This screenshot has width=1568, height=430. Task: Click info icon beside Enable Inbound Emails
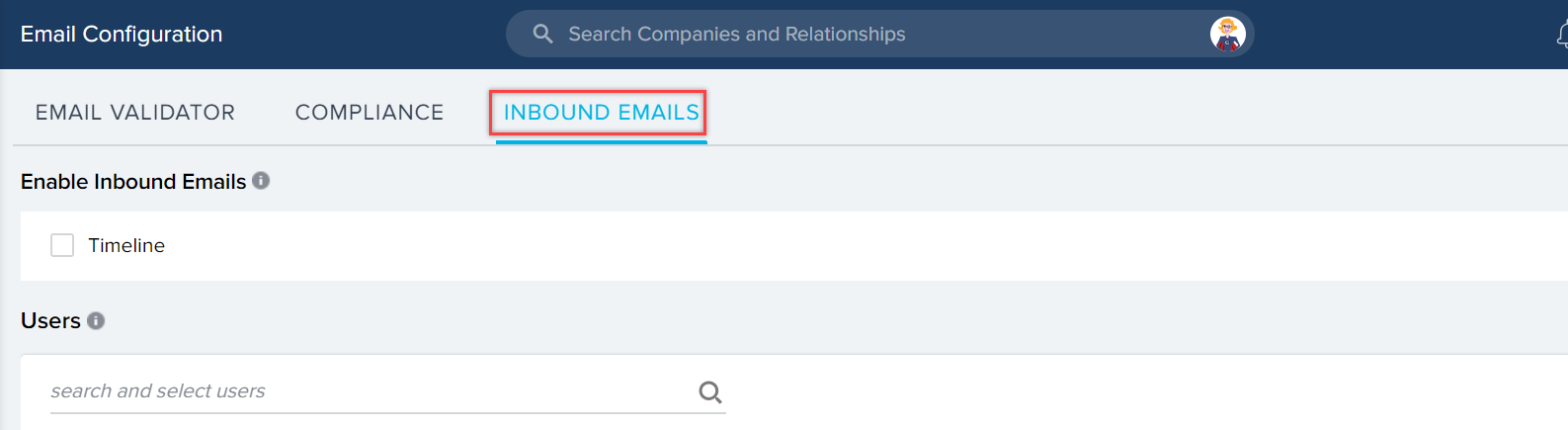coord(261,180)
